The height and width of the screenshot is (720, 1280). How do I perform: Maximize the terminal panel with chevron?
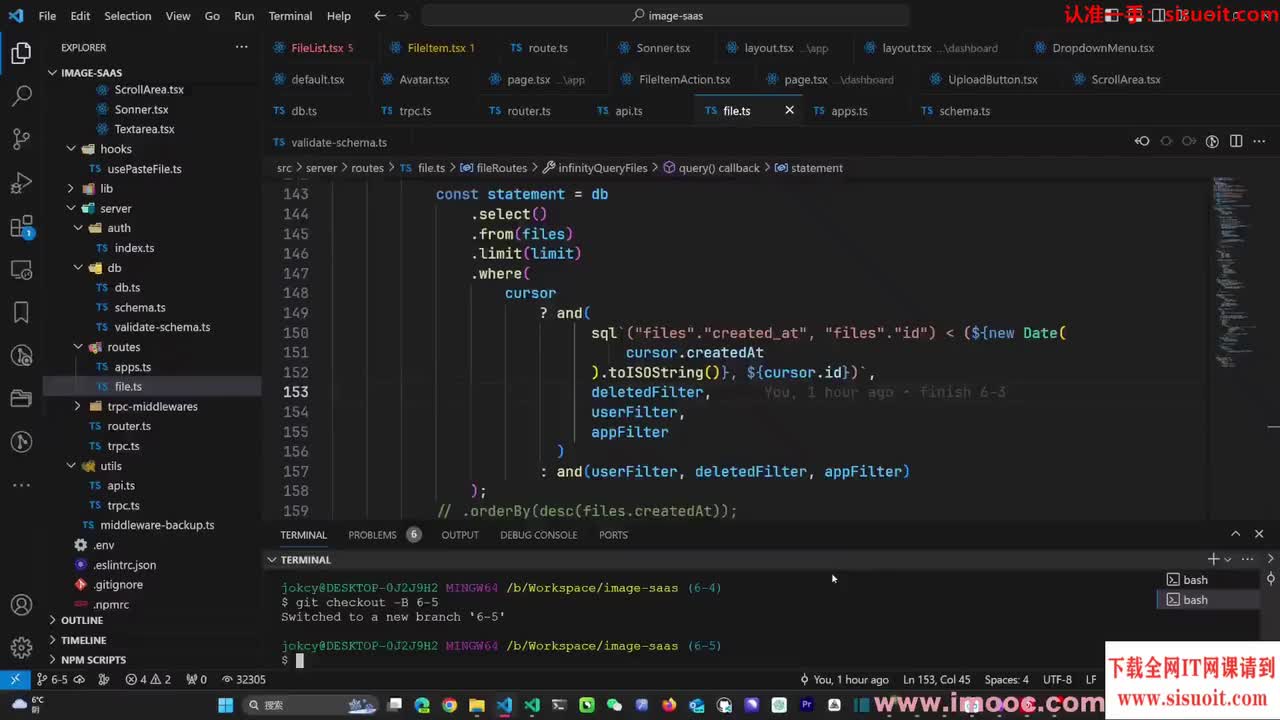pyautogui.click(x=1235, y=534)
